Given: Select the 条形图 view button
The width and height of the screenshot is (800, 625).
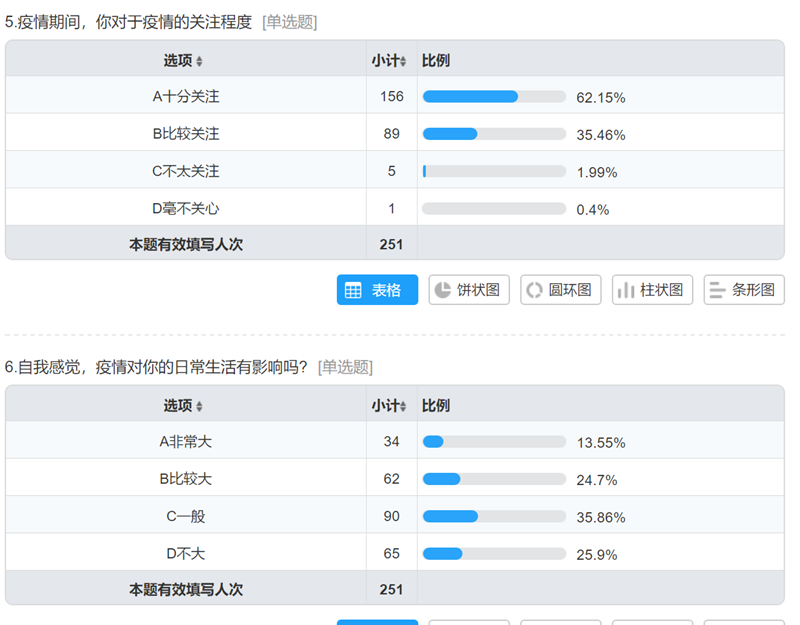Looking at the screenshot, I should click(744, 290).
